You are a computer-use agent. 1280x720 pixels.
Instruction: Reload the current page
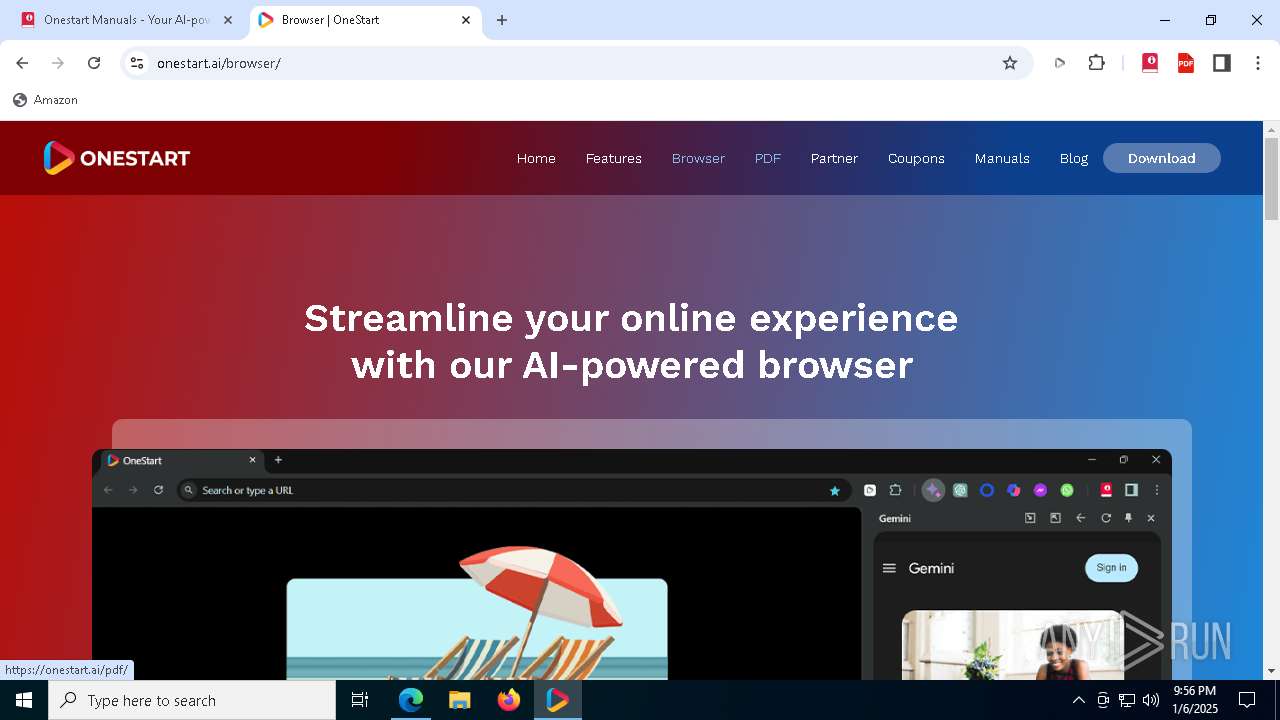[x=94, y=63]
